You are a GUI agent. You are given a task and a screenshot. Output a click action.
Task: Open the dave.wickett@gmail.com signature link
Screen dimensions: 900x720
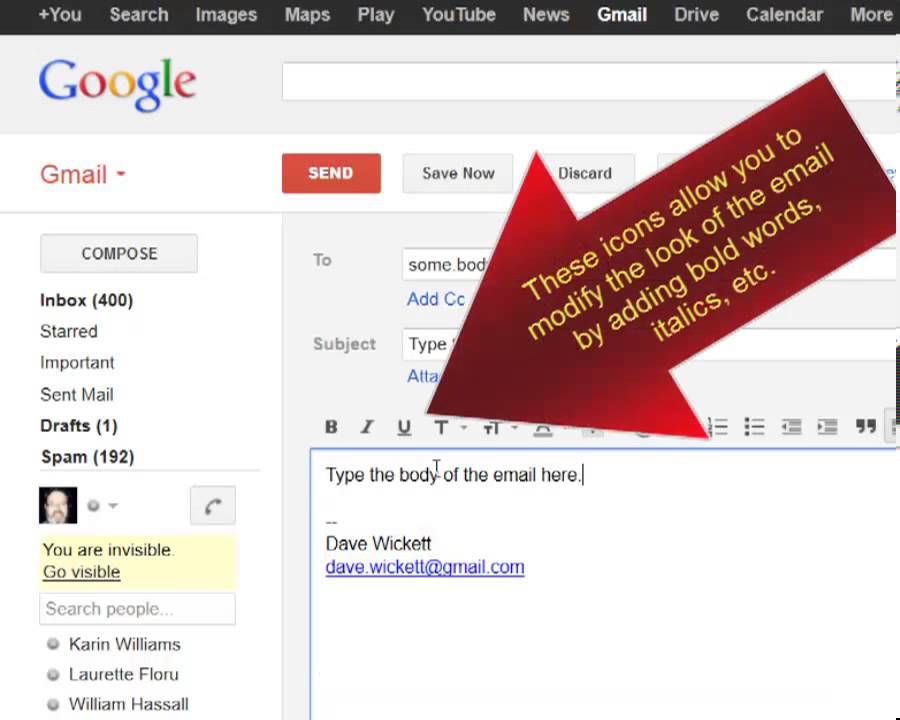click(x=425, y=567)
